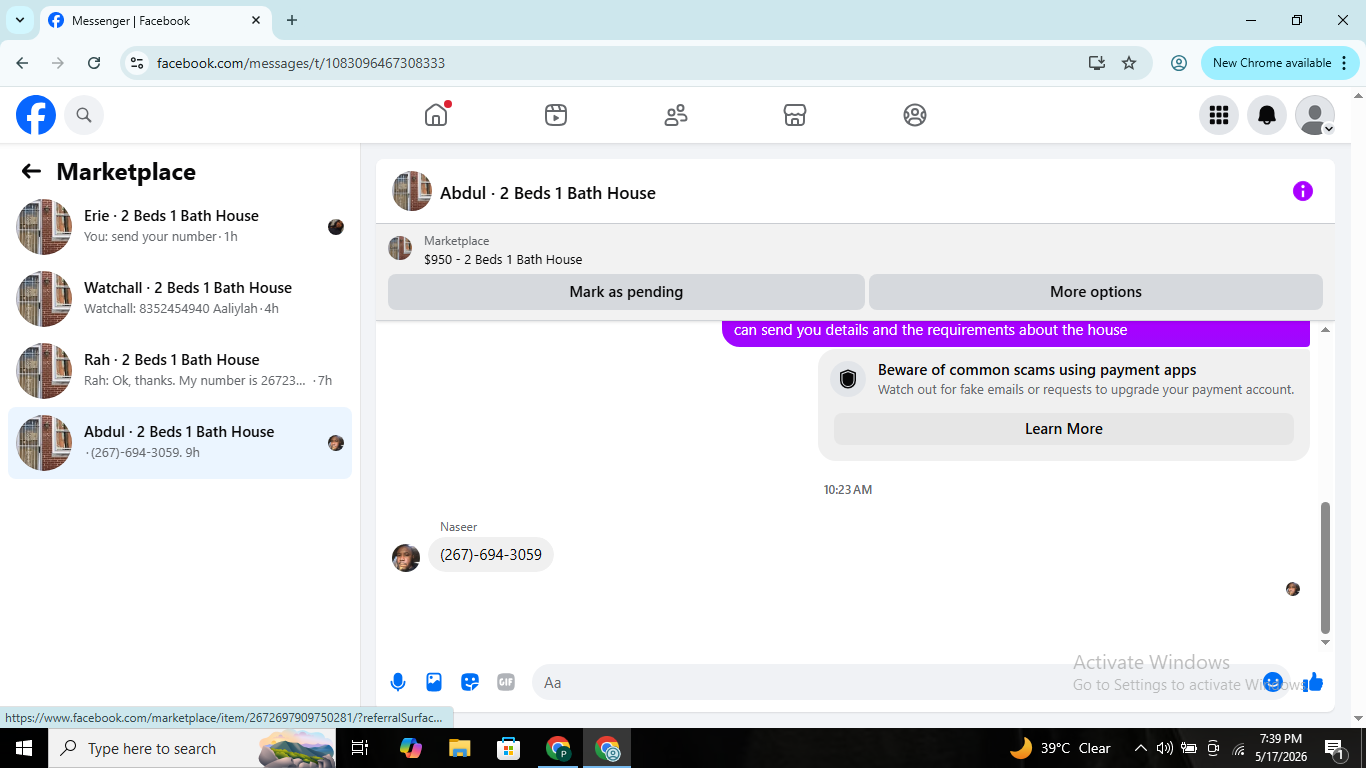Click the taskbar search box
The width and height of the screenshot is (1366, 768).
[x=192, y=748]
